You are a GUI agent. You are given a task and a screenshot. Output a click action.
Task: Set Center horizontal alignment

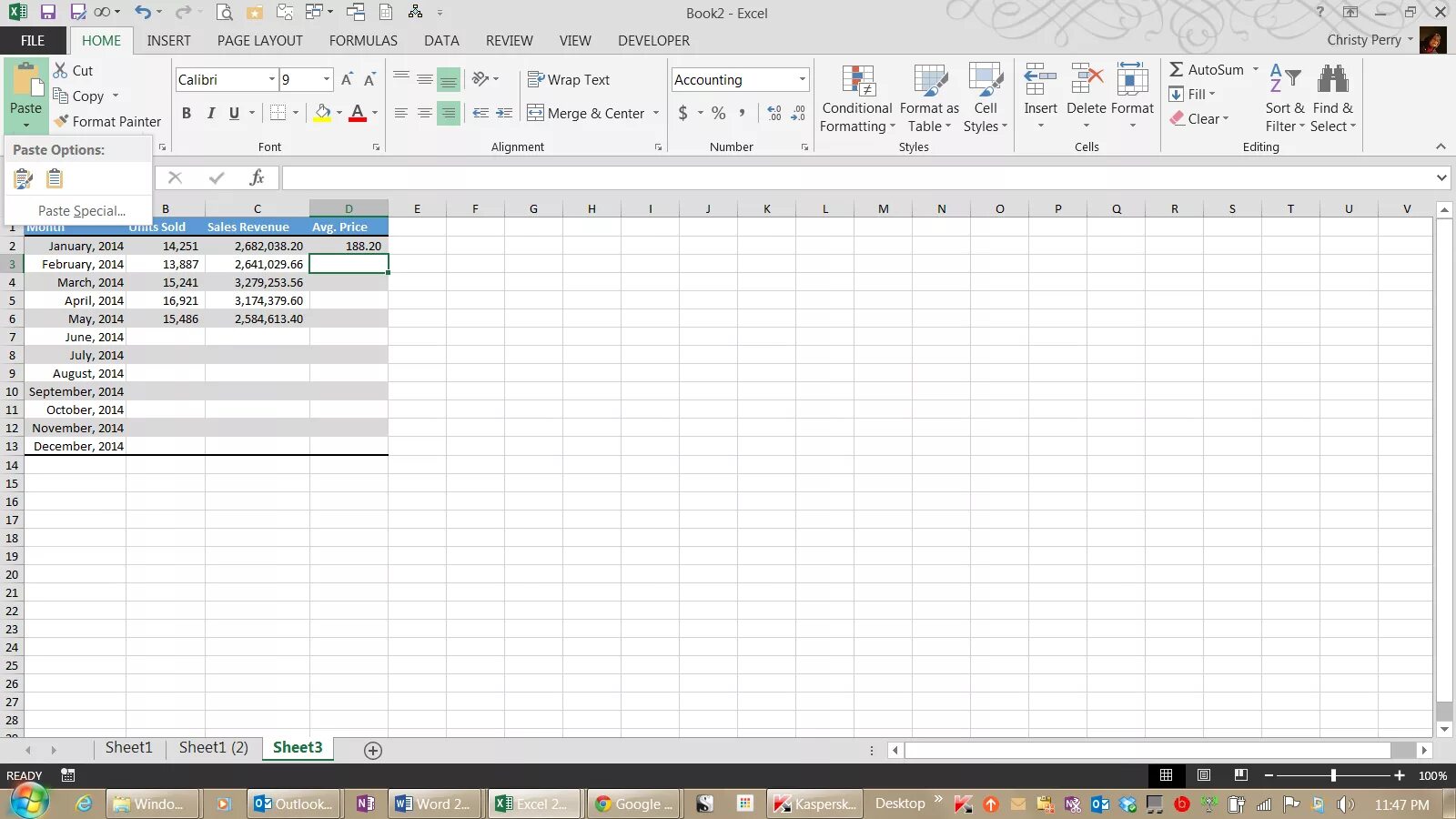[x=425, y=113]
